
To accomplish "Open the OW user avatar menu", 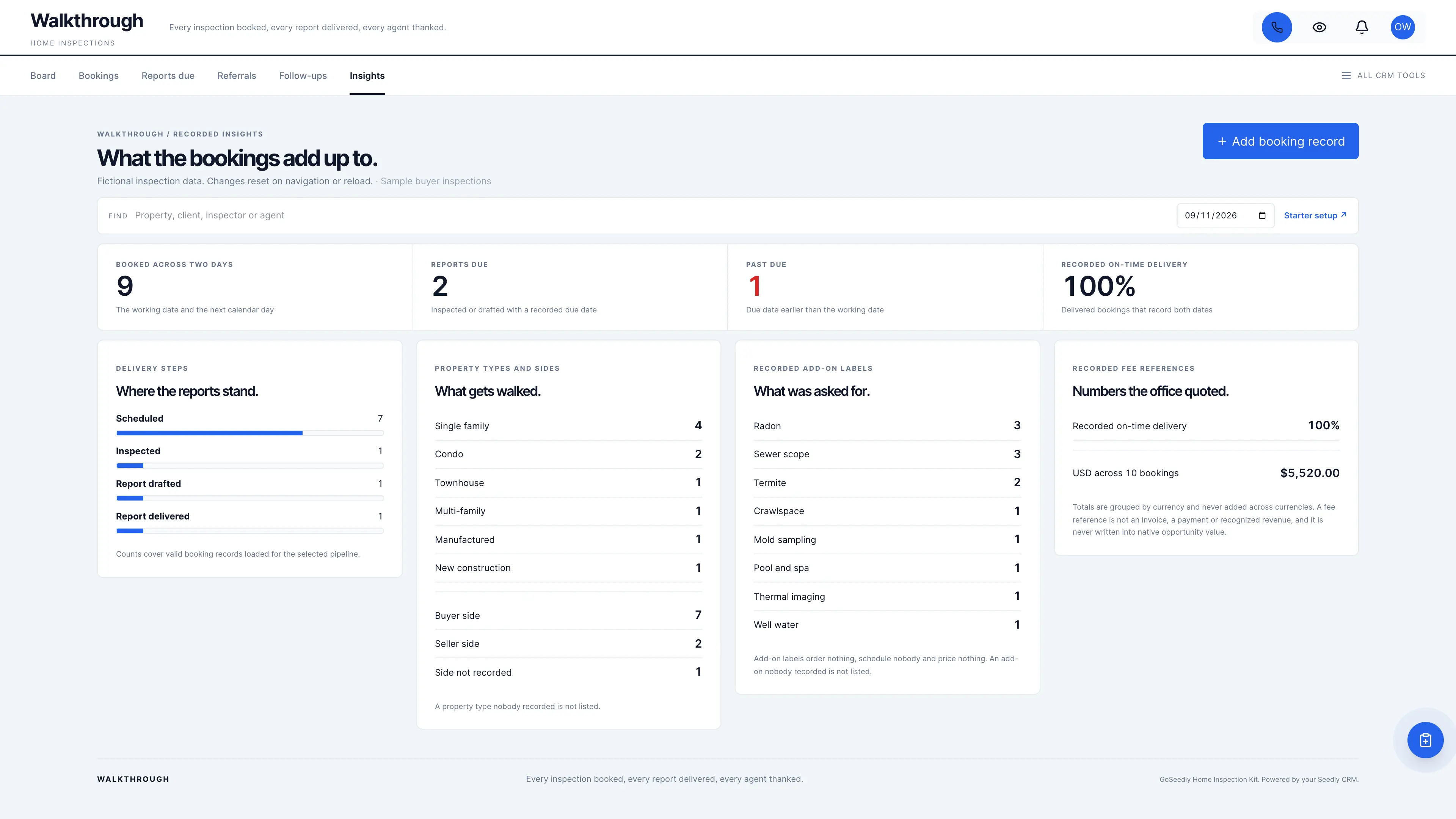I will click(1402, 27).
